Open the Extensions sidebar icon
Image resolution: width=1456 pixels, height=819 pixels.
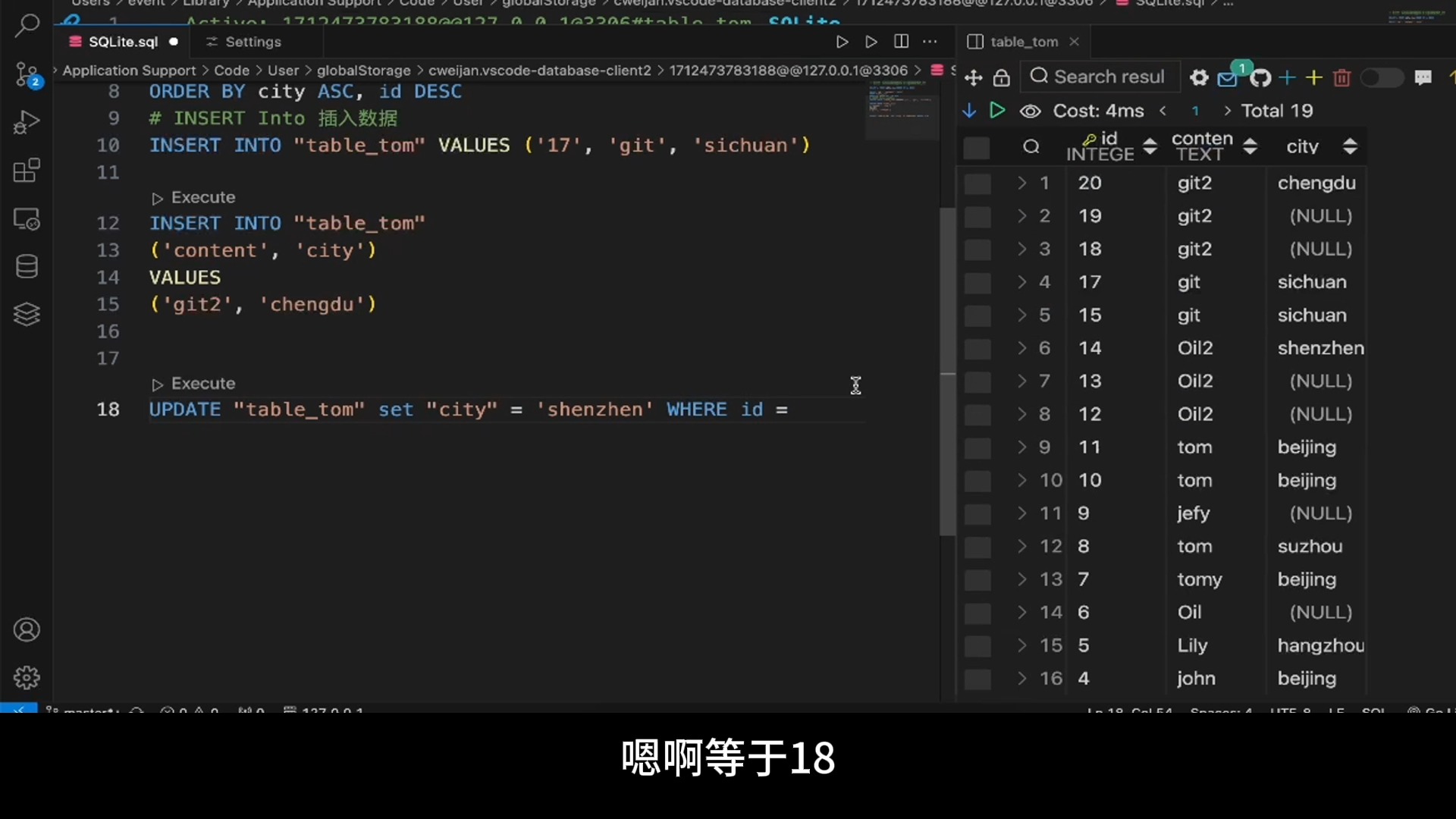click(x=27, y=171)
